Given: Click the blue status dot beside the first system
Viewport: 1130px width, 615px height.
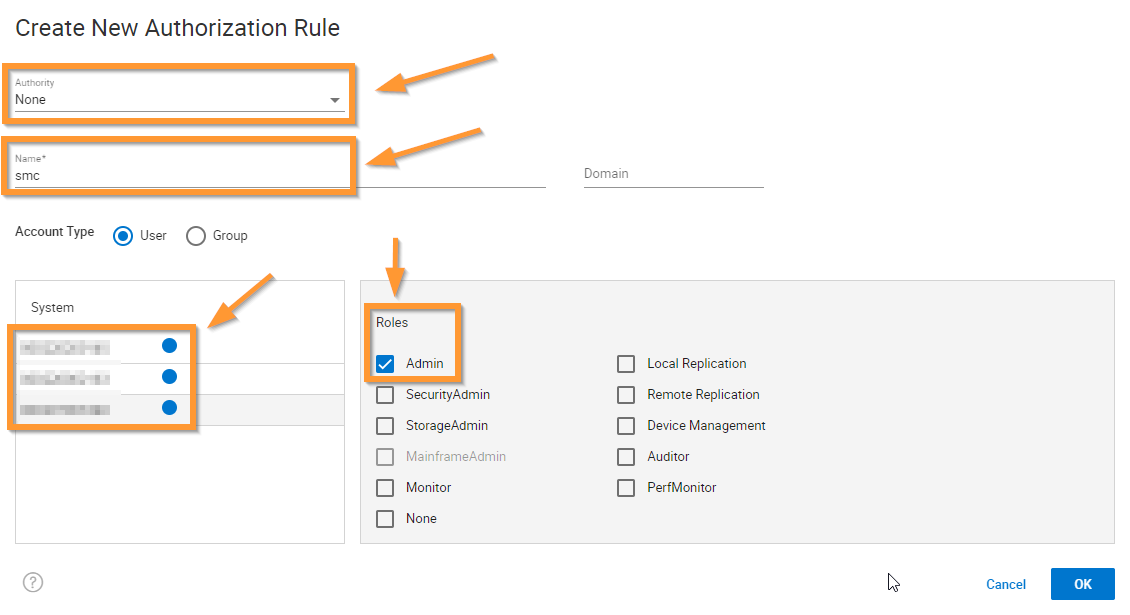Looking at the screenshot, I should coord(169,345).
